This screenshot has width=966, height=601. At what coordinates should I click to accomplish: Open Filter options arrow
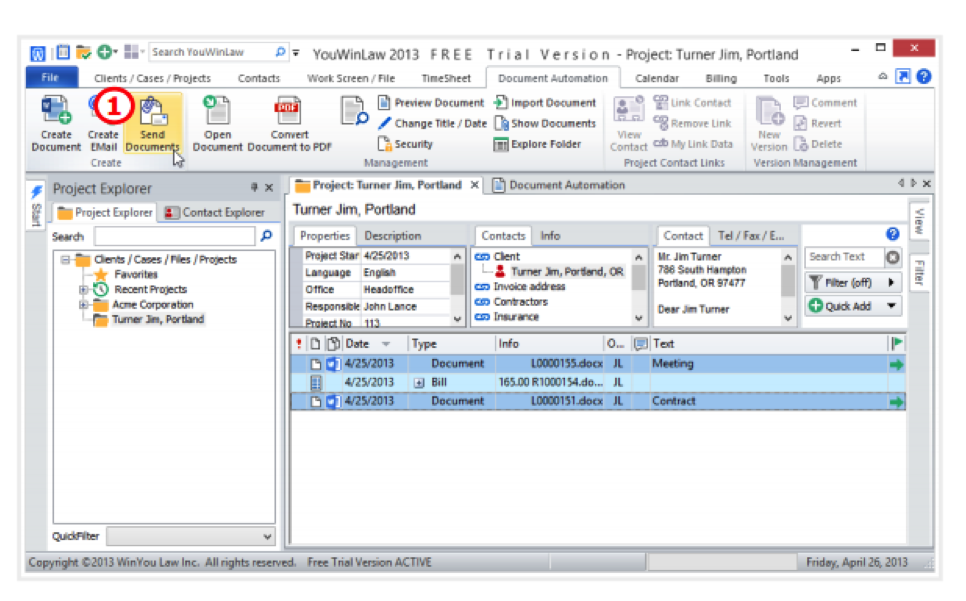891,283
